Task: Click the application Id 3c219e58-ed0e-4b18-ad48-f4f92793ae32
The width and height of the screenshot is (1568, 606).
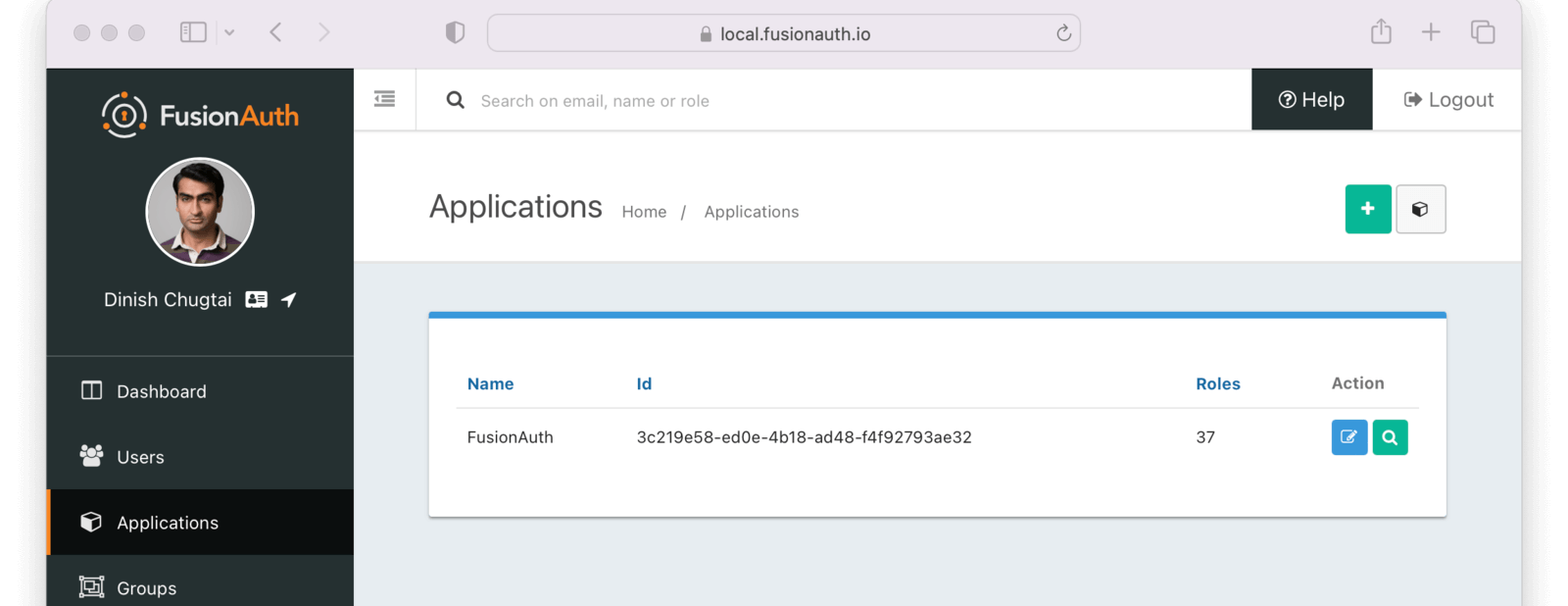Action: point(804,437)
